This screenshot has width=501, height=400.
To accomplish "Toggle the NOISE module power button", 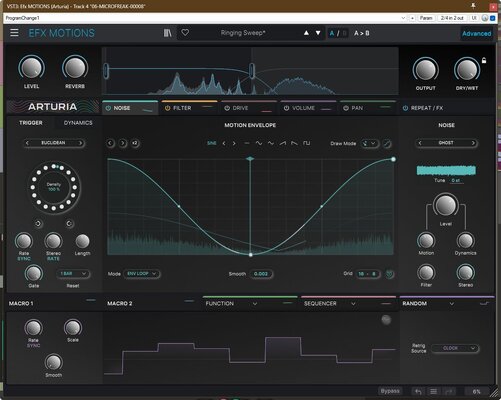I will pos(108,108).
